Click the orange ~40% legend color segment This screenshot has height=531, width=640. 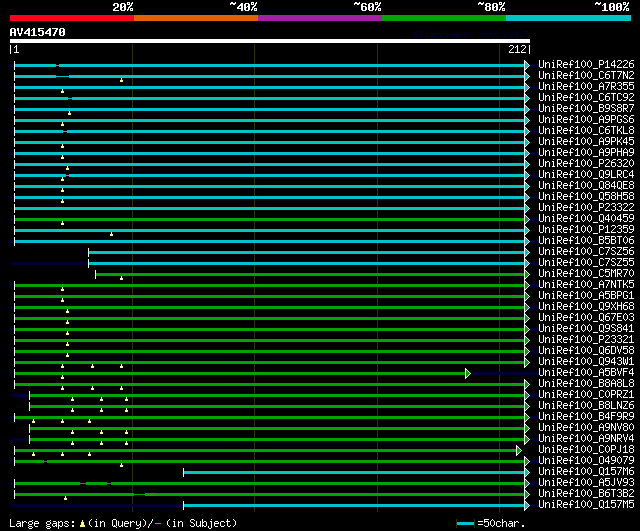(196, 18)
